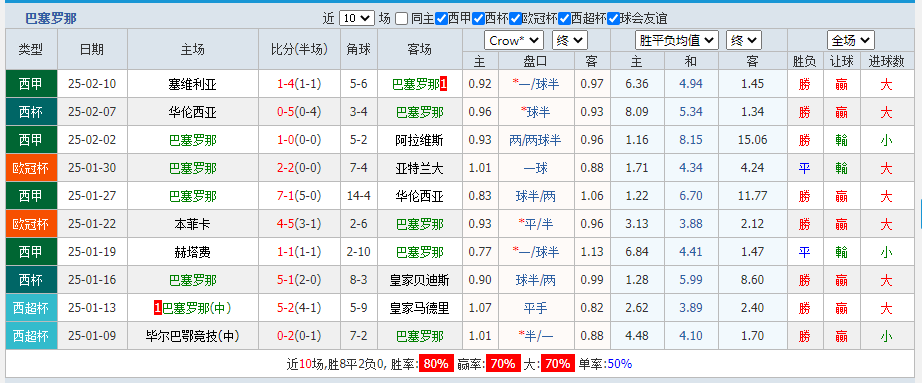
Task: Uncheck the 西超杯 filter checkbox
Action: (564, 19)
